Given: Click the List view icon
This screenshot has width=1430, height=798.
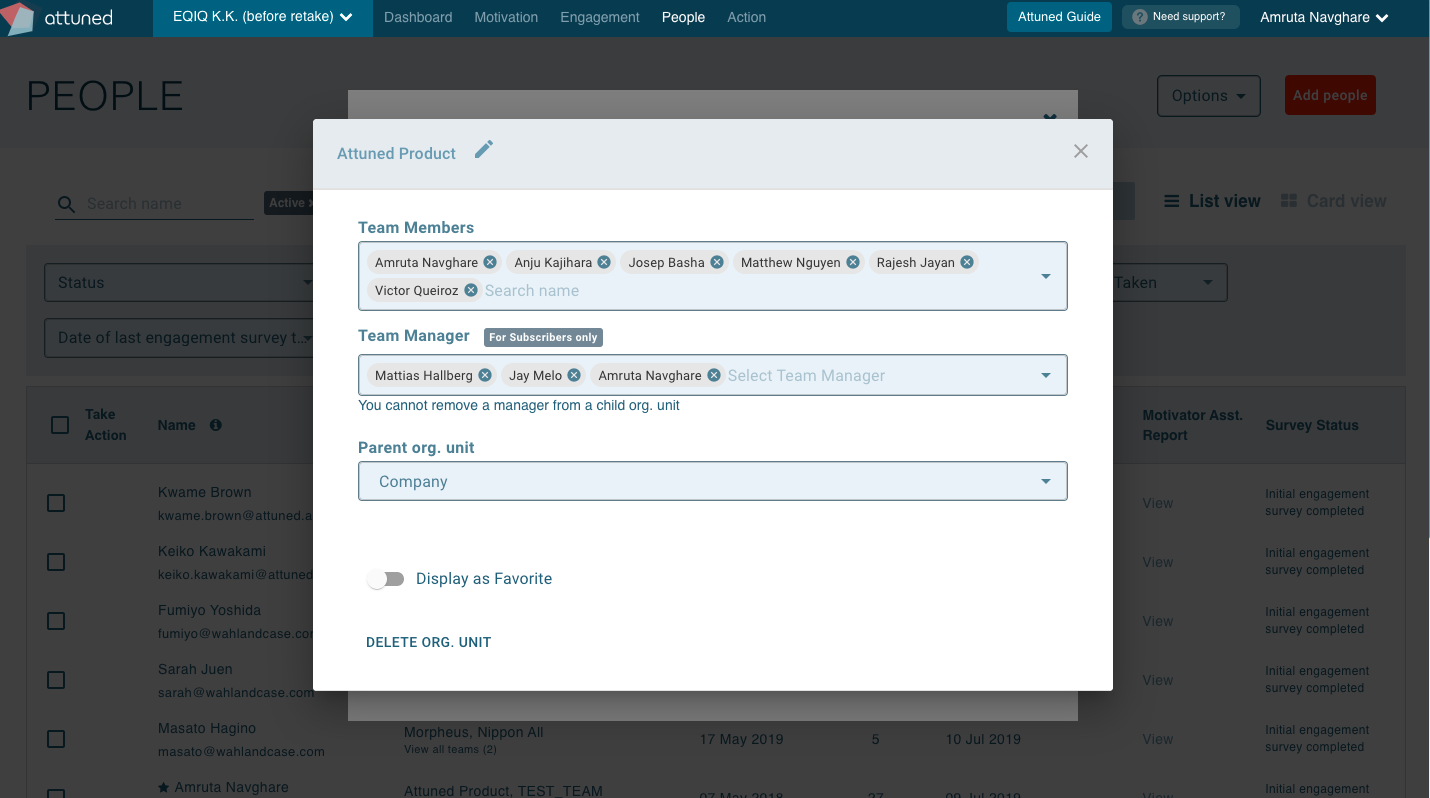Looking at the screenshot, I should (1171, 201).
